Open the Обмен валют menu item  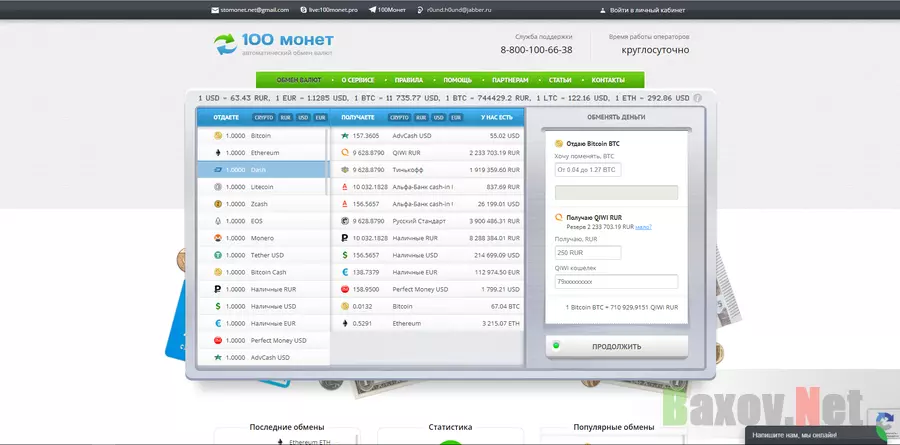click(x=298, y=80)
